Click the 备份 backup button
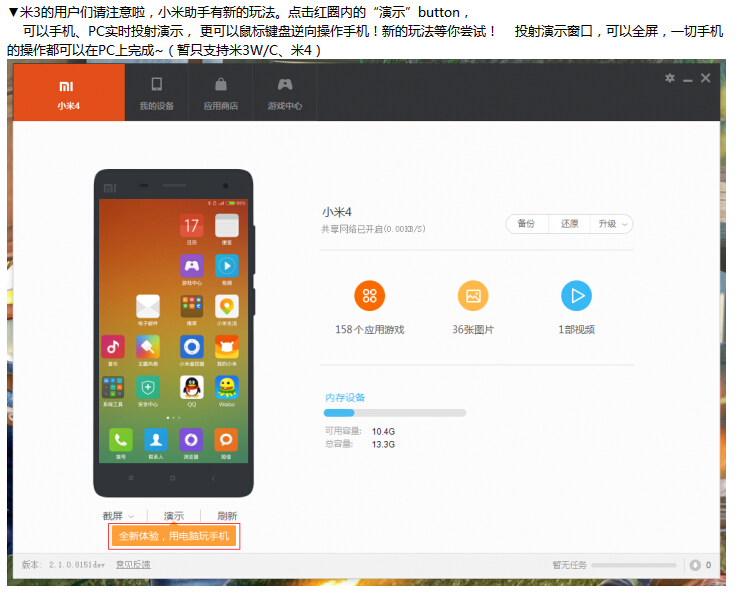Viewport: 743px width, 595px height. [526, 224]
